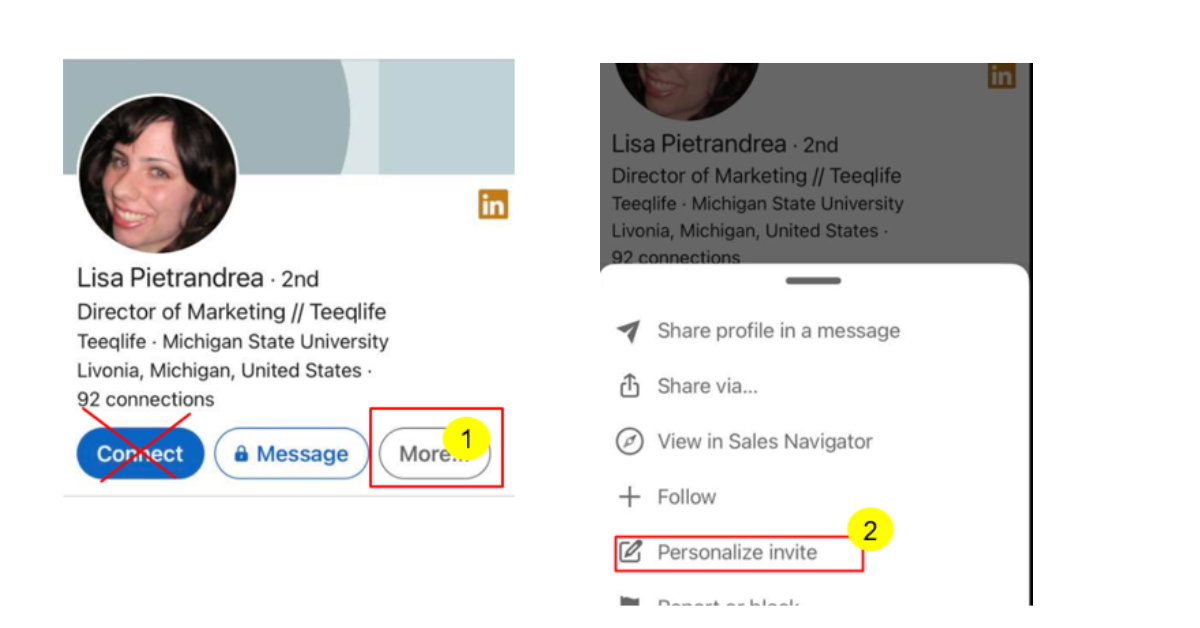Open the More options menu
The height and width of the screenshot is (628, 1200).
tap(434, 454)
